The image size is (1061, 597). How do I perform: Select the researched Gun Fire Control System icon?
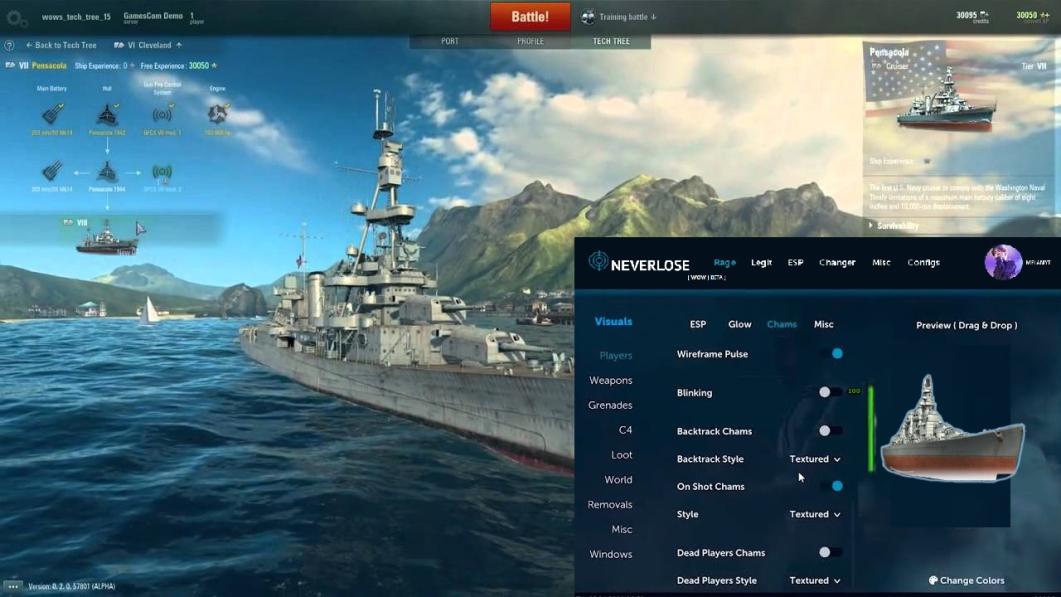pyautogui.click(x=162, y=114)
